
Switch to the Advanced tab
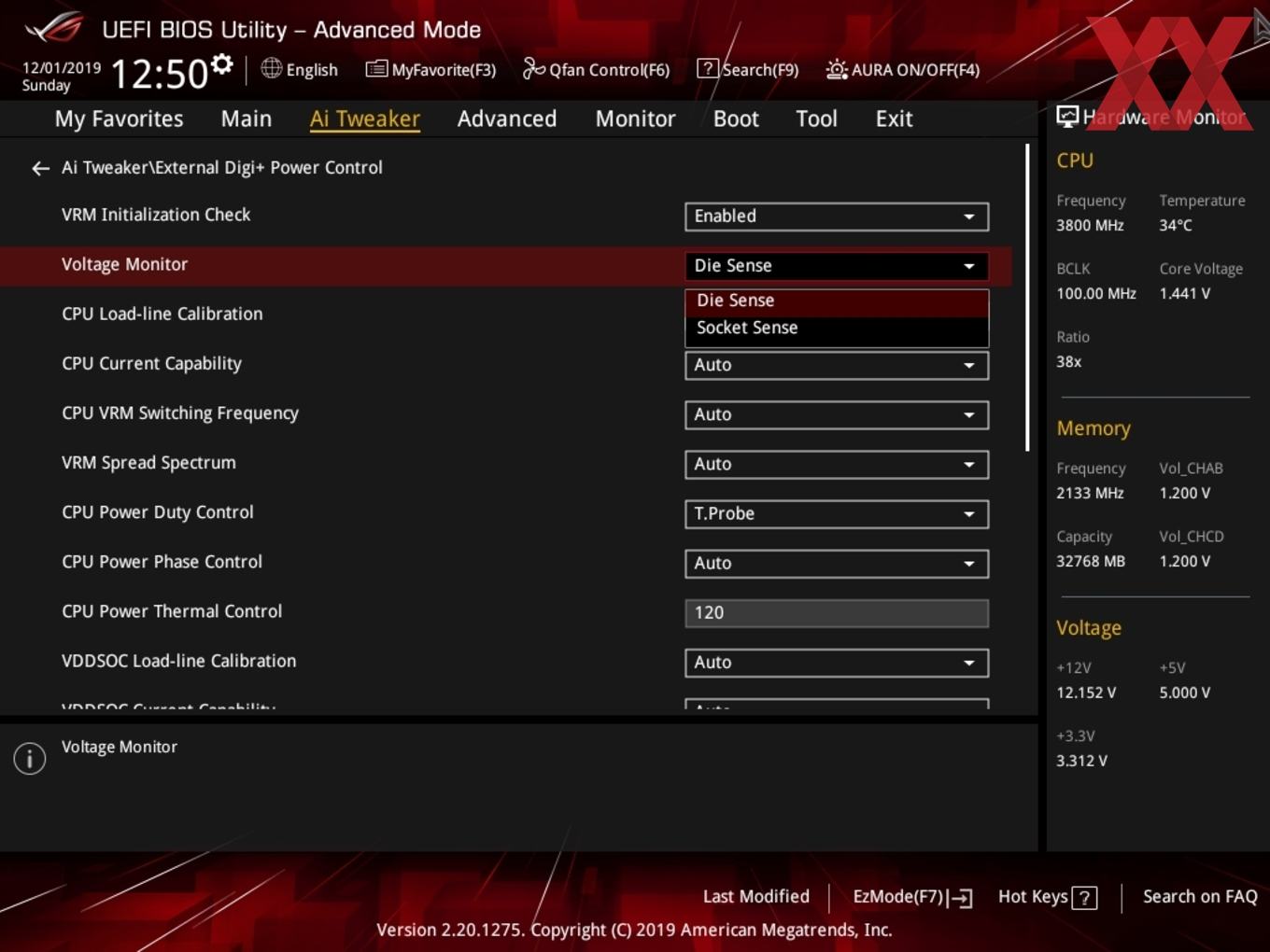(x=507, y=119)
